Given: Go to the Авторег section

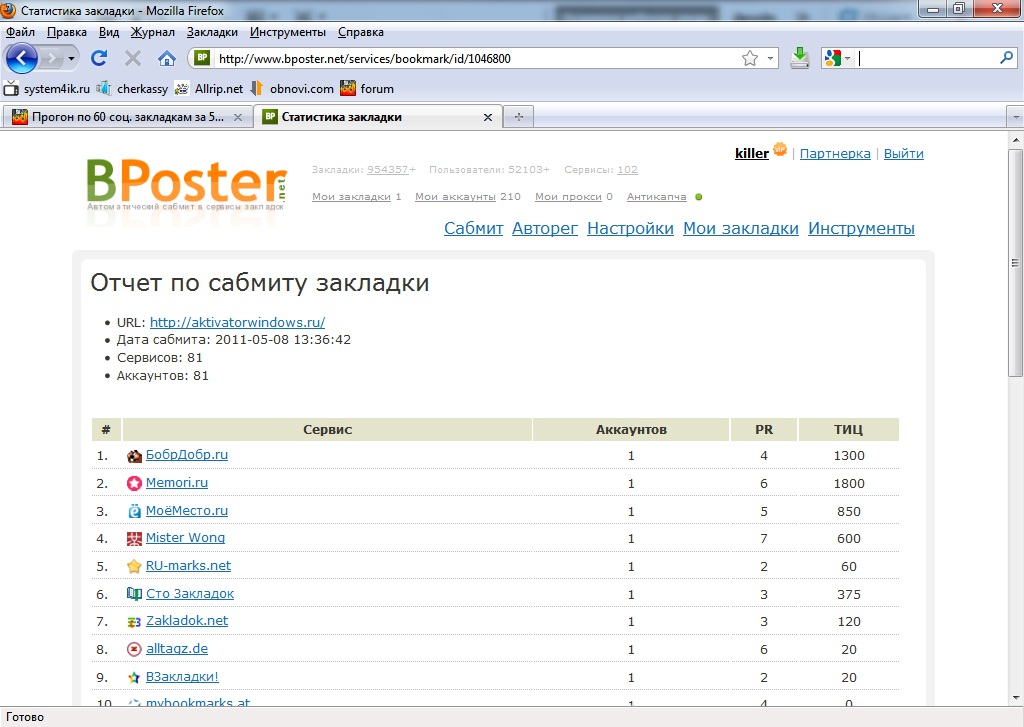Looking at the screenshot, I should coord(545,229).
